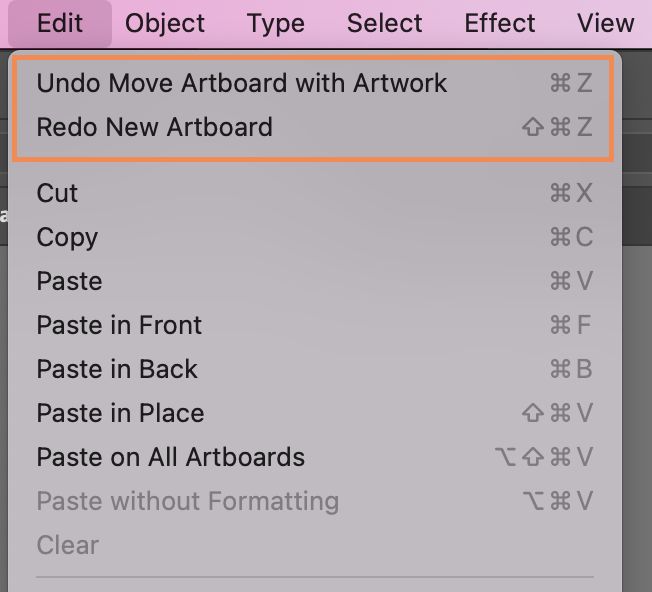Open the Select menu
This screenshot has width=652, height=592.
coord(385,23)
